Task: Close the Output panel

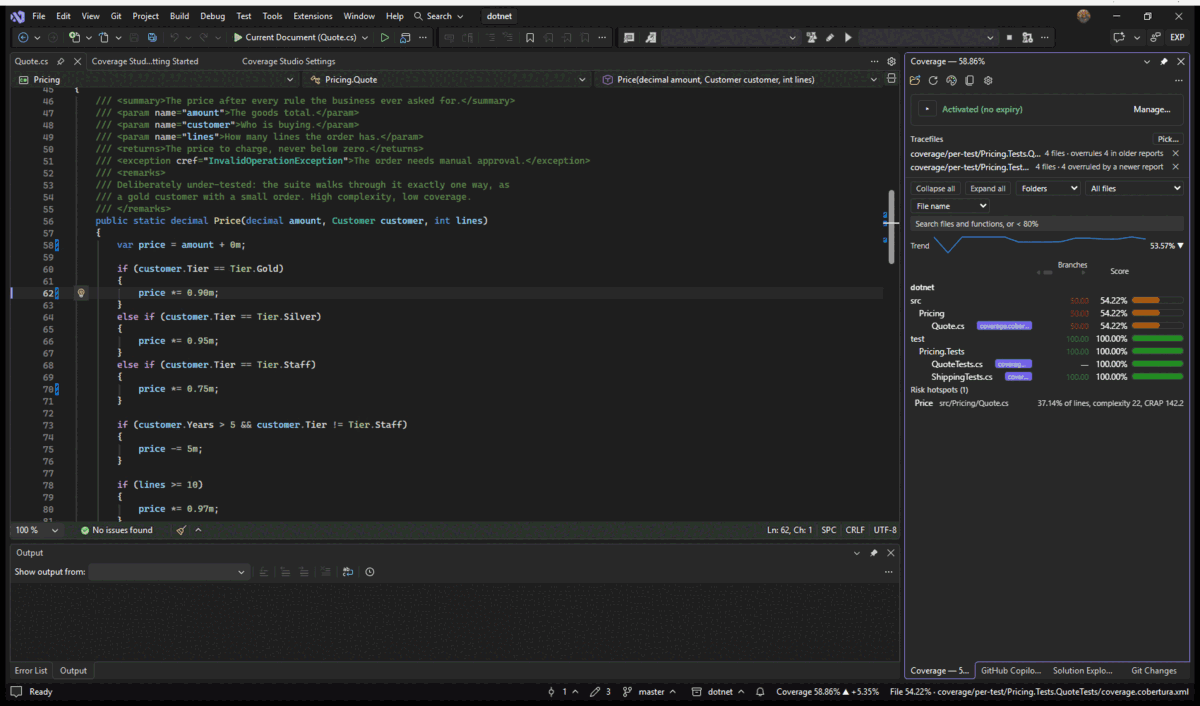Action: coord(891,553)
